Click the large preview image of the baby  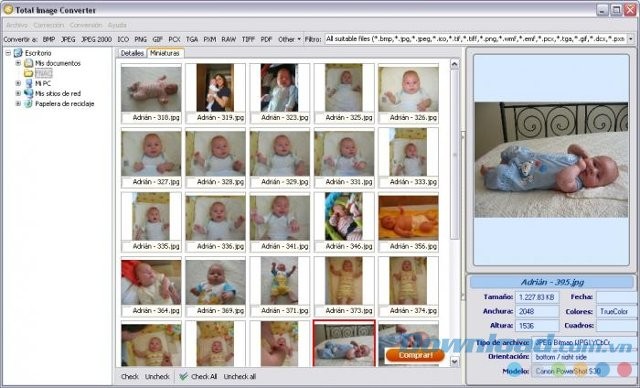[x=551, y=160]
